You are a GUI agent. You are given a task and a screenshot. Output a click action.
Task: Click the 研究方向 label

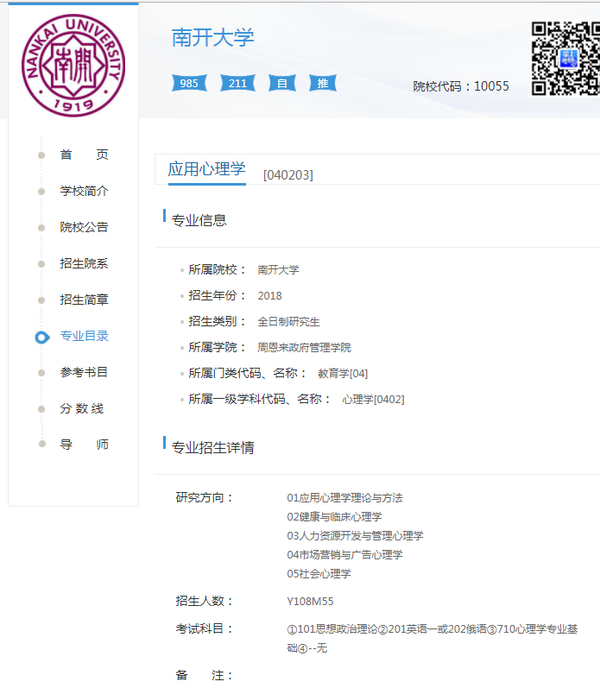204,498
